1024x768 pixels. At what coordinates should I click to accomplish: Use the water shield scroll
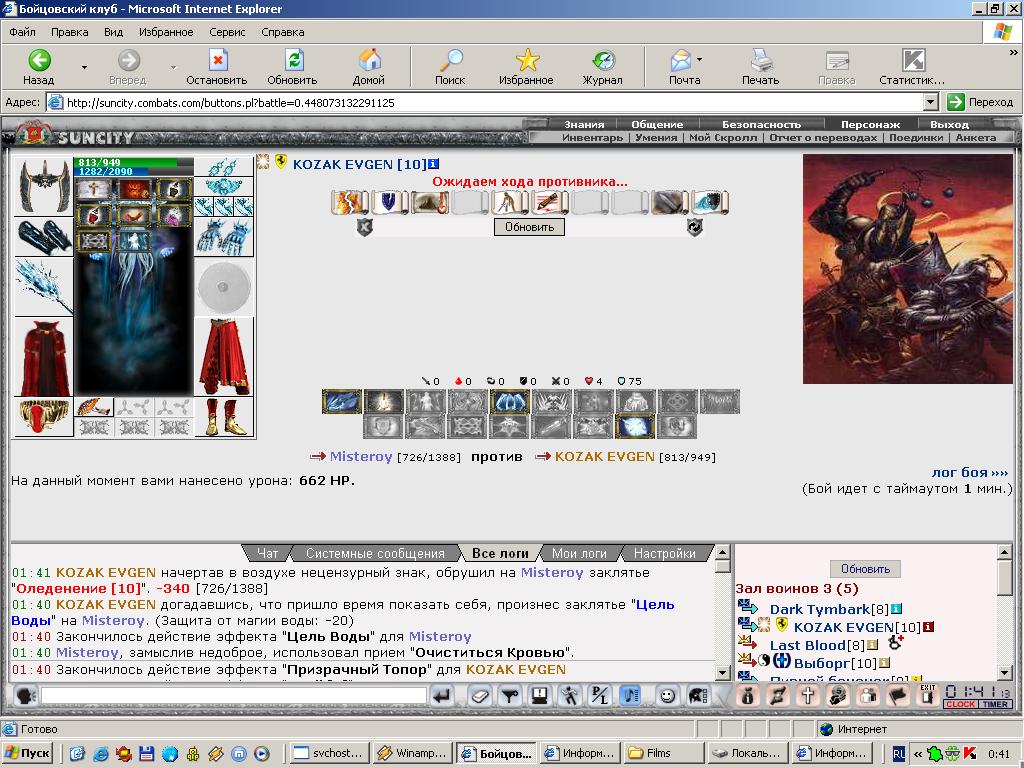710,202
